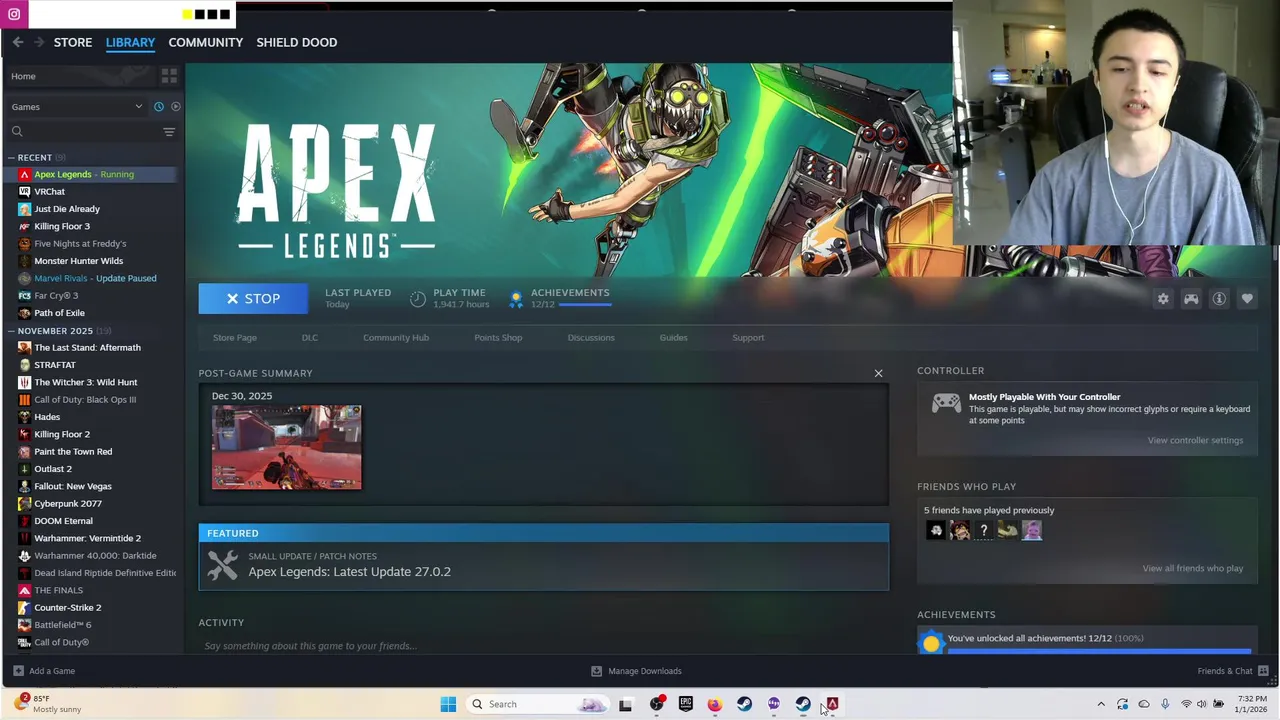Open the STORE tab
Viewport: 1280px width, 720px height.
coord(73,42)
